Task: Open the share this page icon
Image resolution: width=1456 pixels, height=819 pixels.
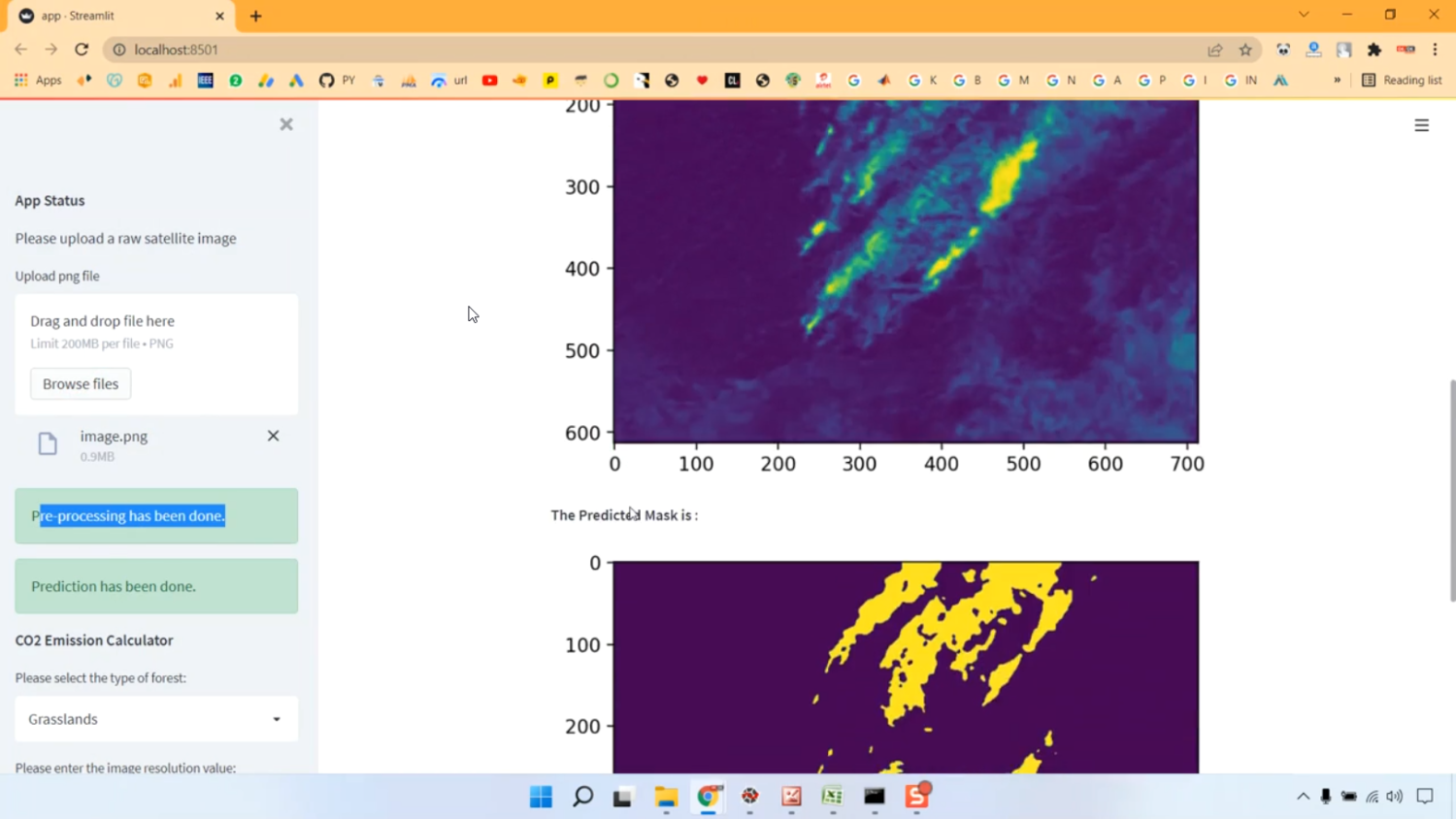Action: click(1215, 49)
